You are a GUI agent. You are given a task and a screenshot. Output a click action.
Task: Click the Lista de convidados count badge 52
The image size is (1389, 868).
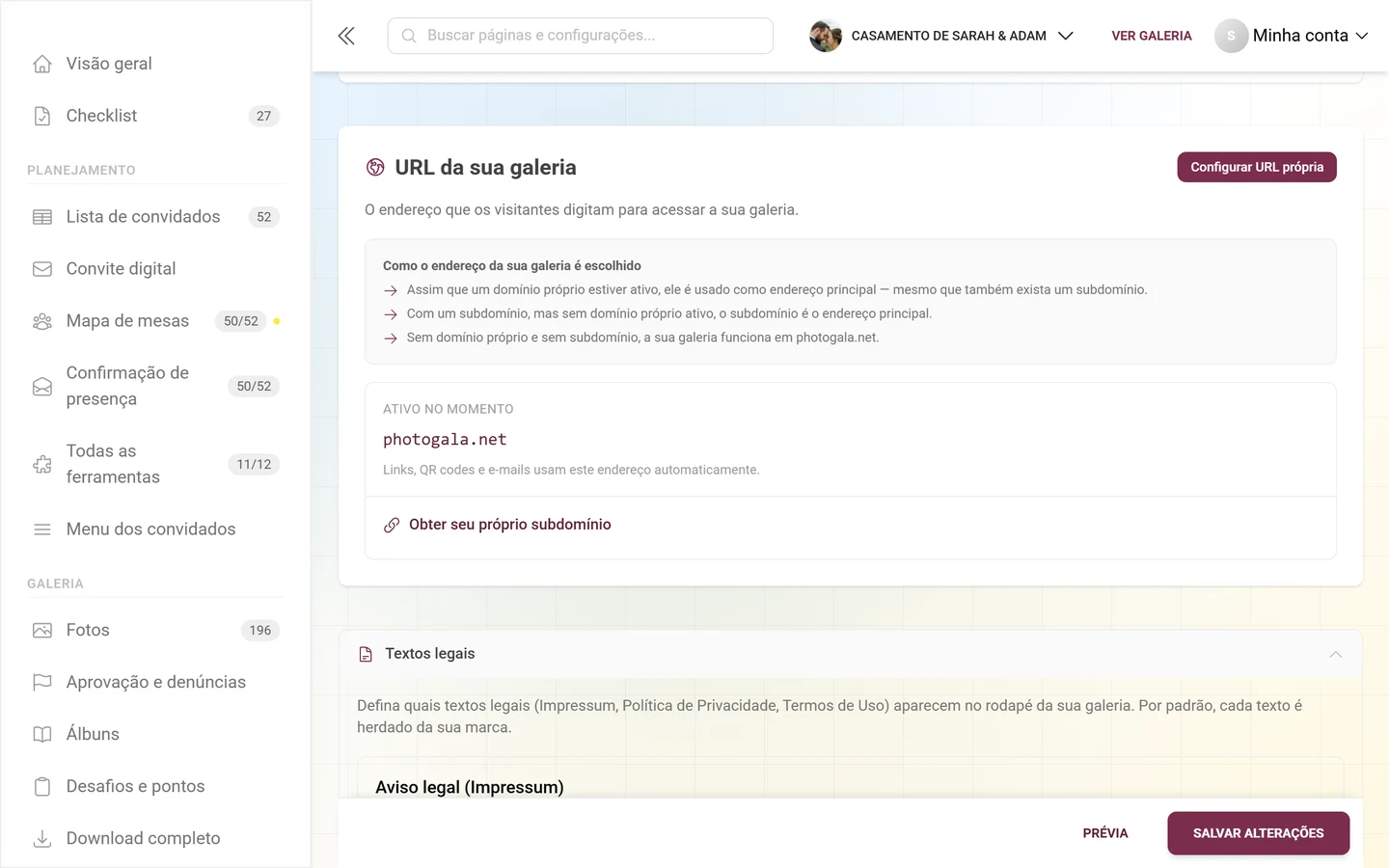click(x=263, y=217)
